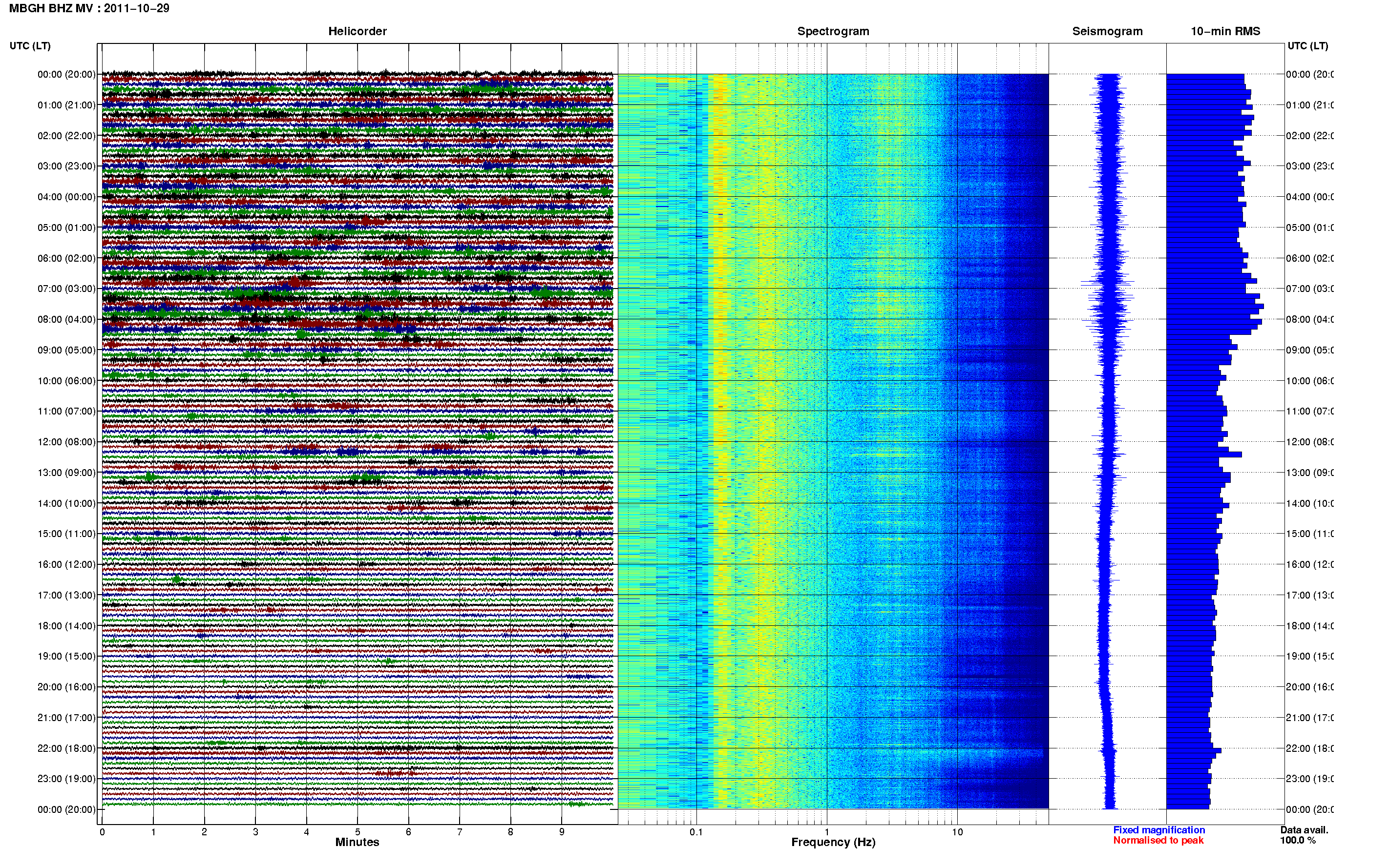Click the 'UTC (LT)' label beside the Helicorder
This screenshot has height=868, width=1389.
click(30, 46)
